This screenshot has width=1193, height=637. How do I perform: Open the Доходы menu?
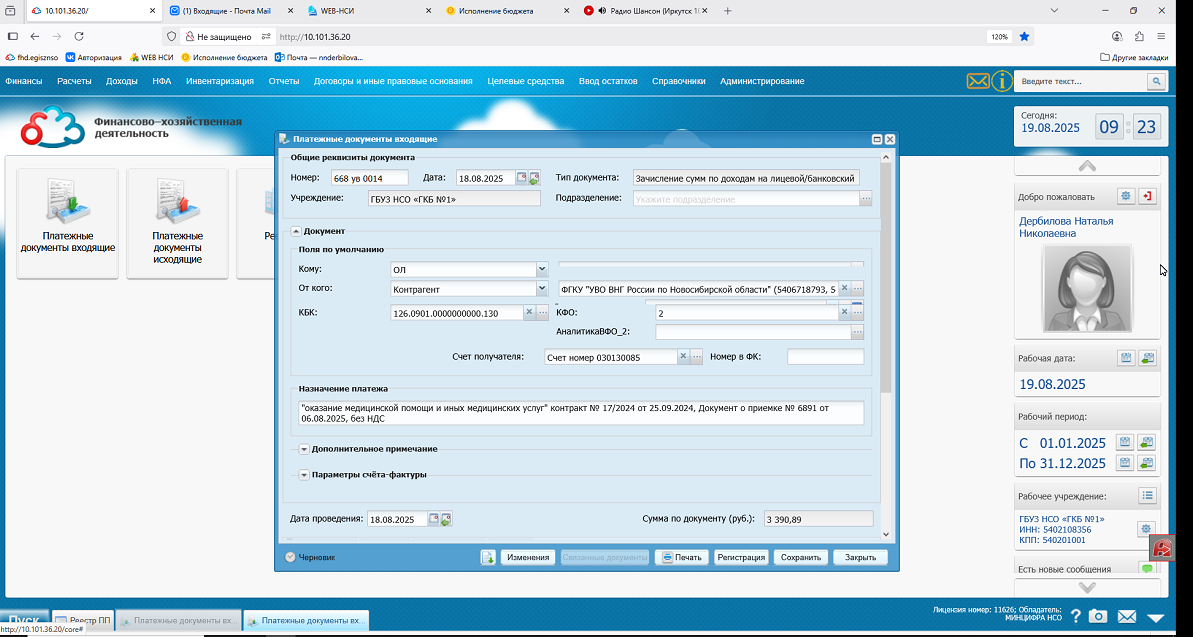click(x=122, y=81)
